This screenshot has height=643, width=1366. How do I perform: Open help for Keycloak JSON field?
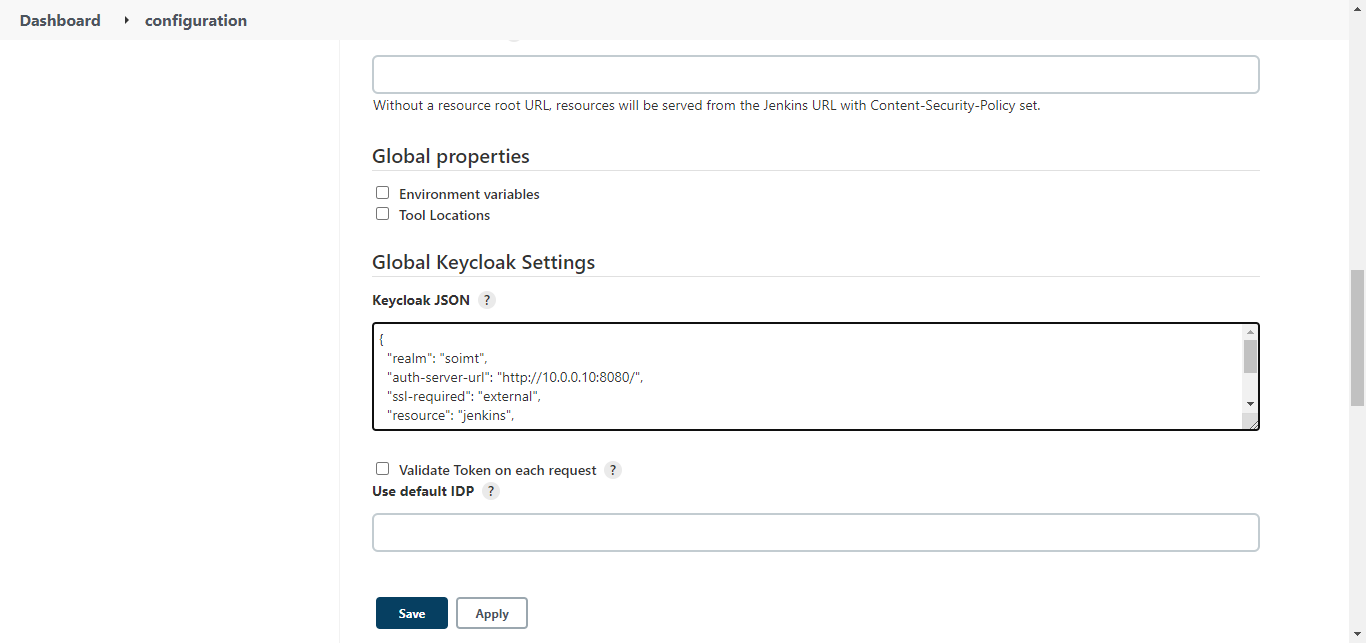point(487,300)
